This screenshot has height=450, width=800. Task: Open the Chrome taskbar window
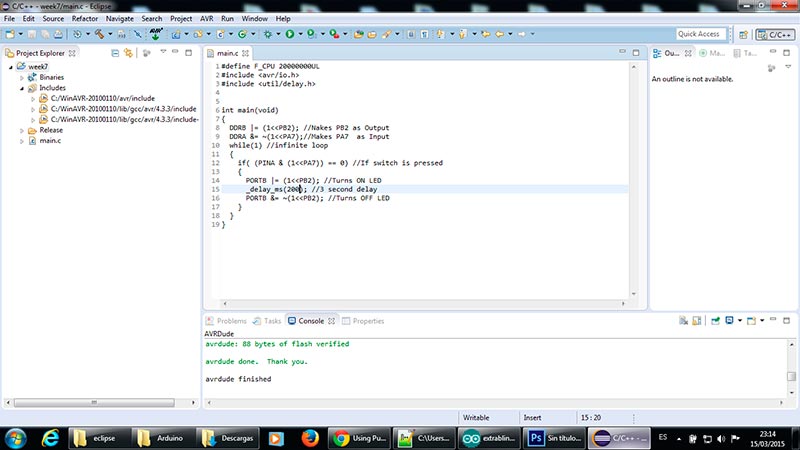359,438
